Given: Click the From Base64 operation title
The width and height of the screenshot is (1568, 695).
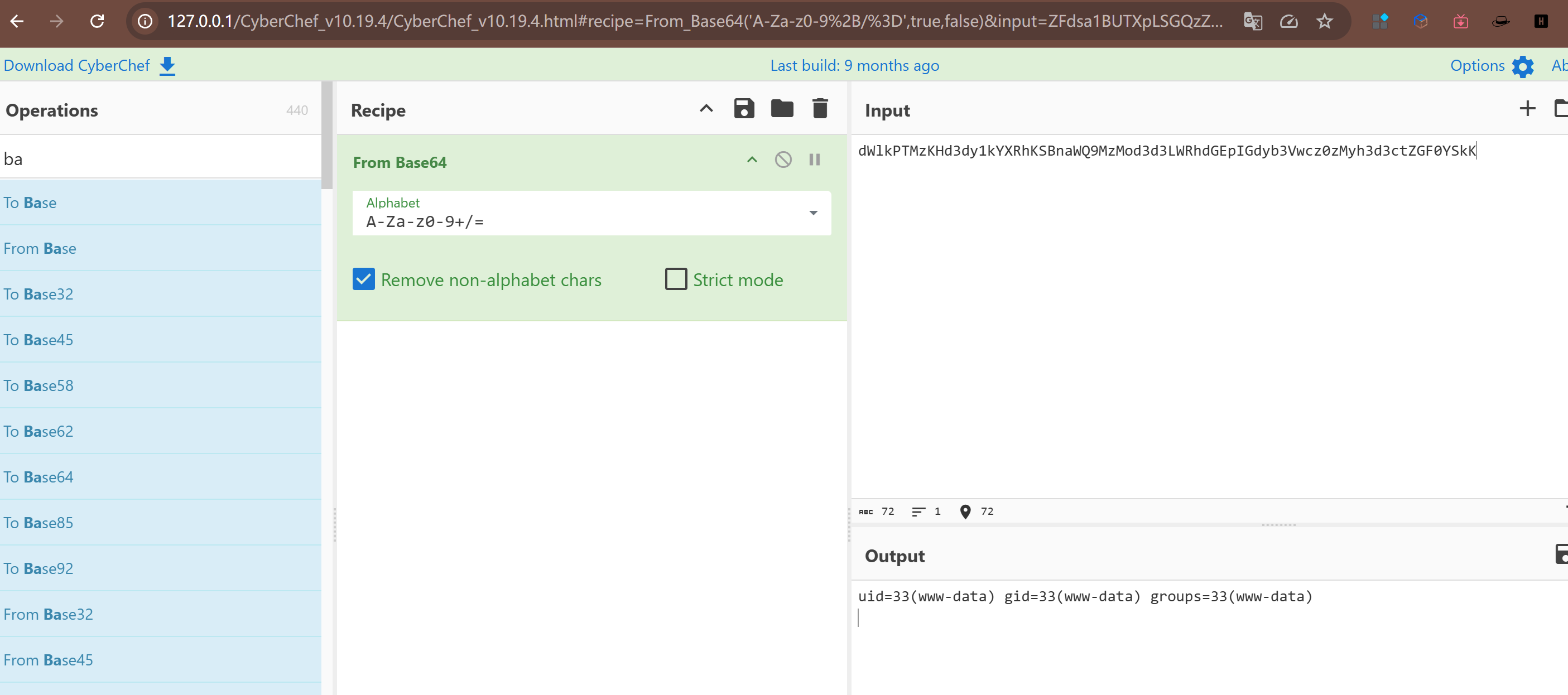Looking at the screenshot, I should pos(400,162).
